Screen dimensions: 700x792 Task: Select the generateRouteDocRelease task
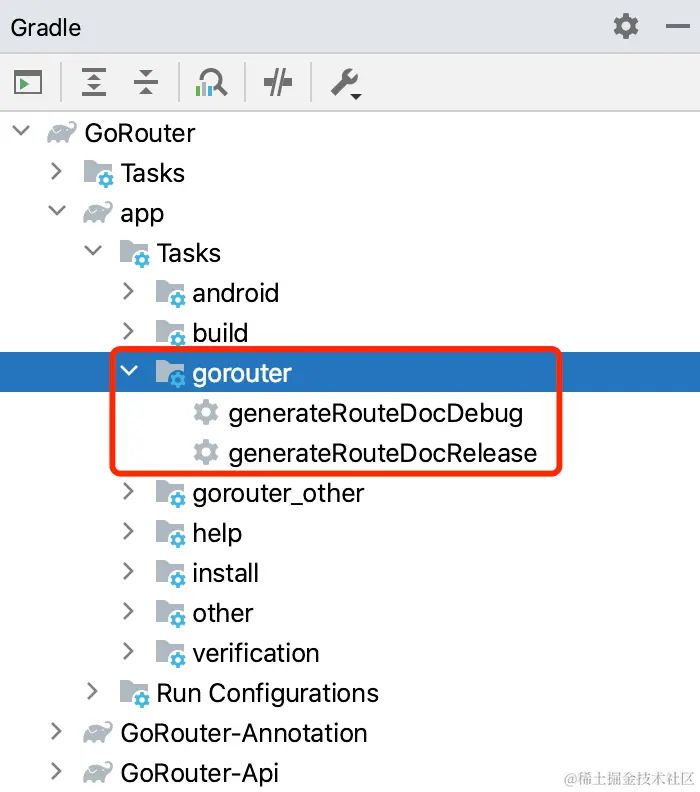382,454
